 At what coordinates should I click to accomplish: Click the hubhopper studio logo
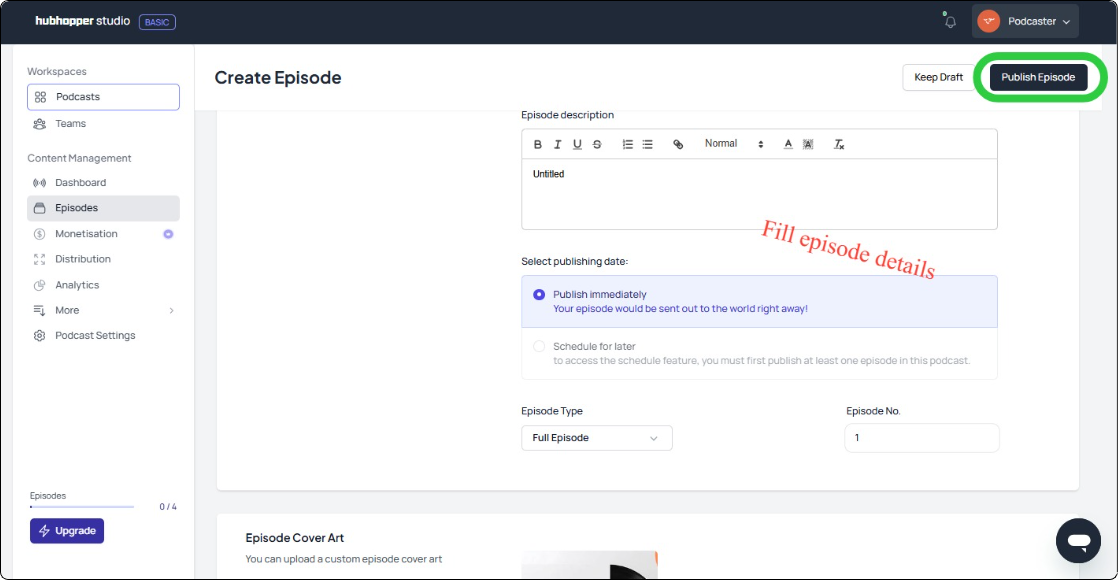tap(83, 21)
